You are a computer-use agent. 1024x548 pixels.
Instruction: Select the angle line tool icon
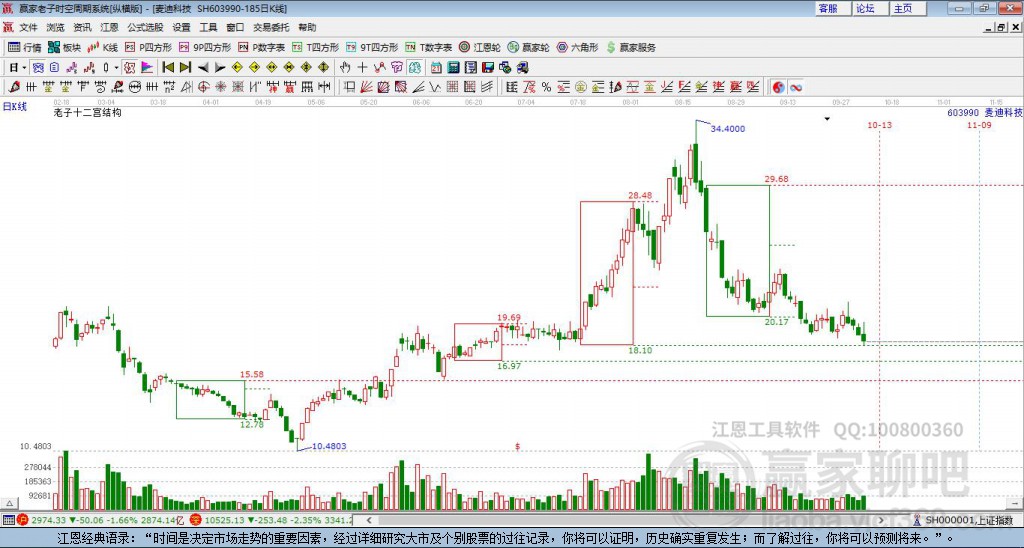click(418, 87)
